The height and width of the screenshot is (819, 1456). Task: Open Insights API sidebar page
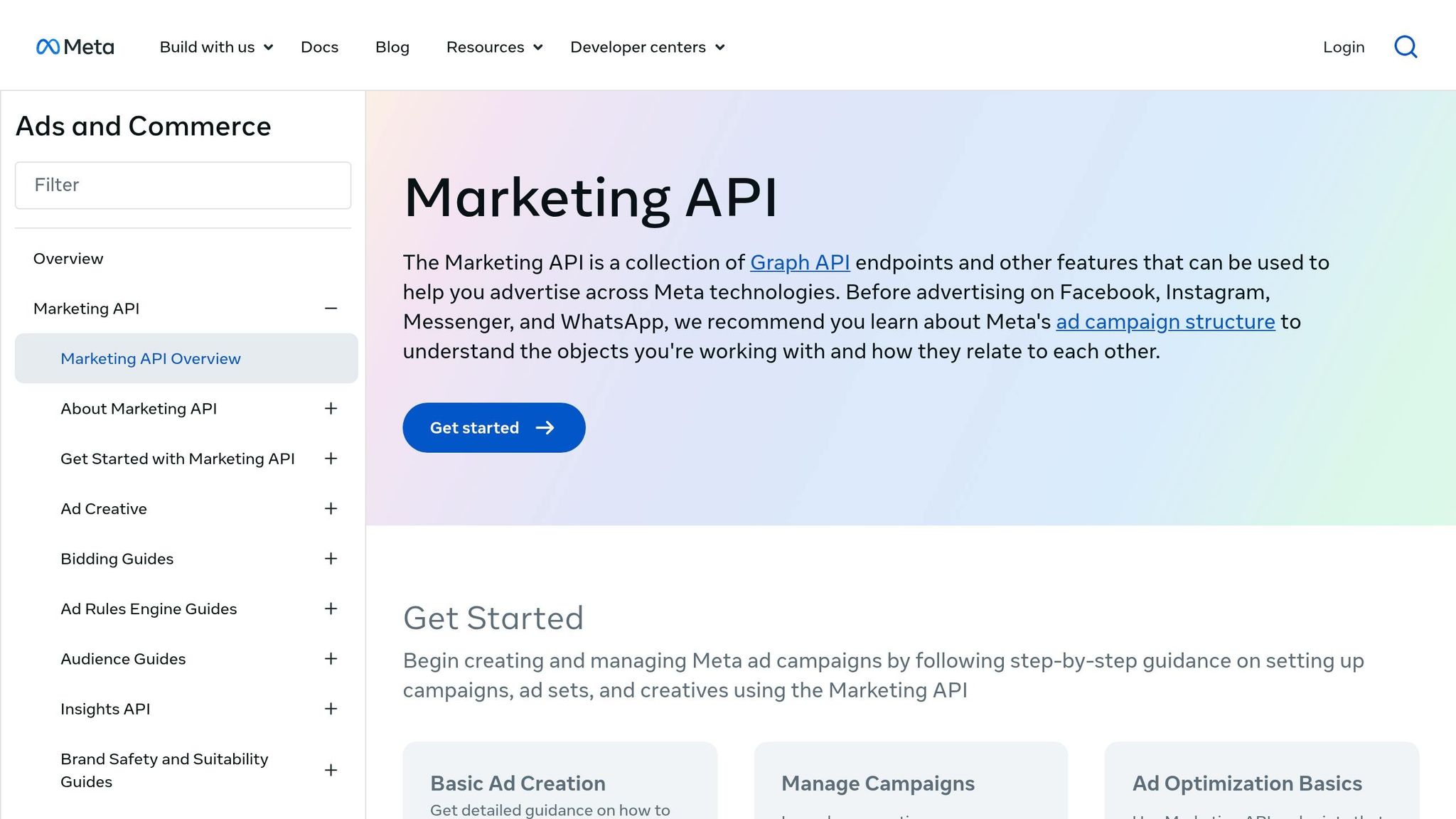coord(105,709)
